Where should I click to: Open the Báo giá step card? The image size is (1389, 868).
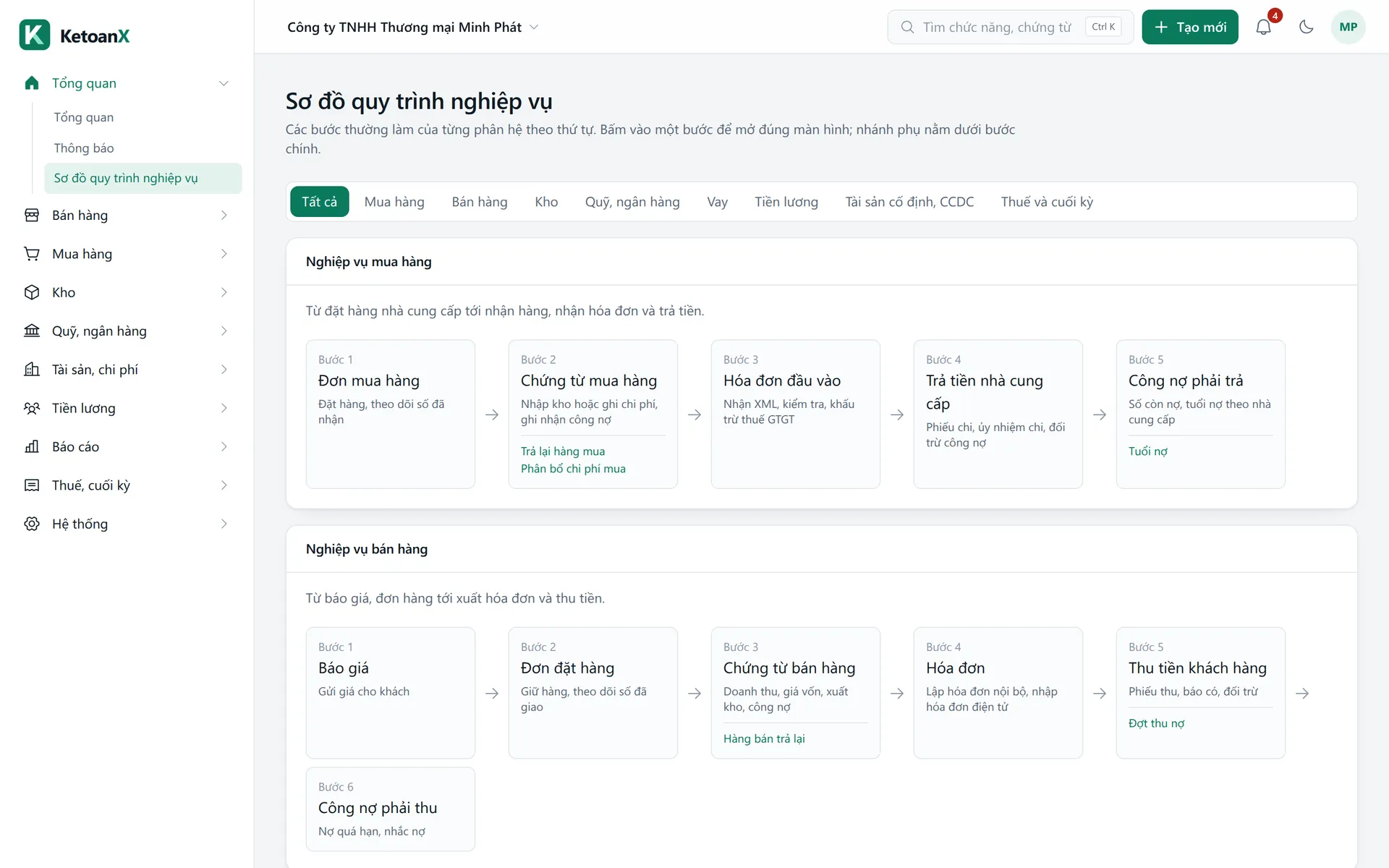[x=391, y=693]
